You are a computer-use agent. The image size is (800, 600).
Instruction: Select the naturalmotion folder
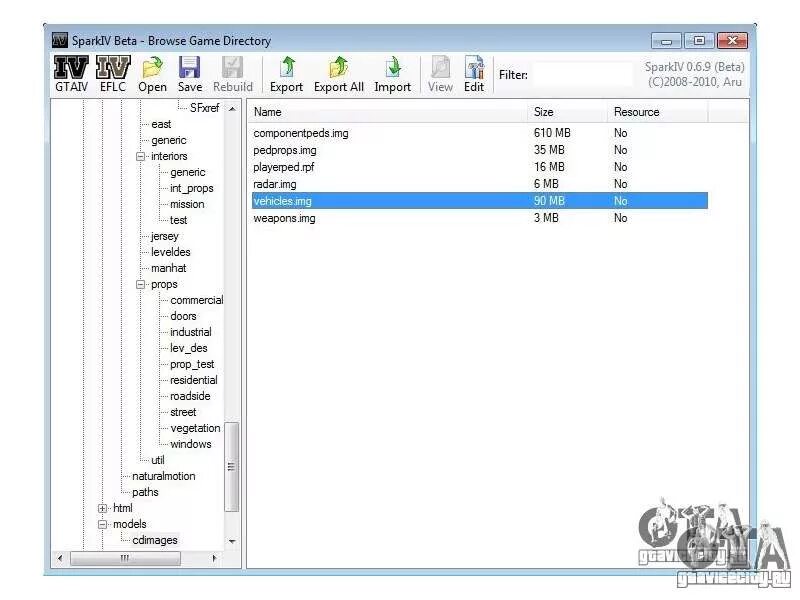pyautogui.click(x=164, y=476)
